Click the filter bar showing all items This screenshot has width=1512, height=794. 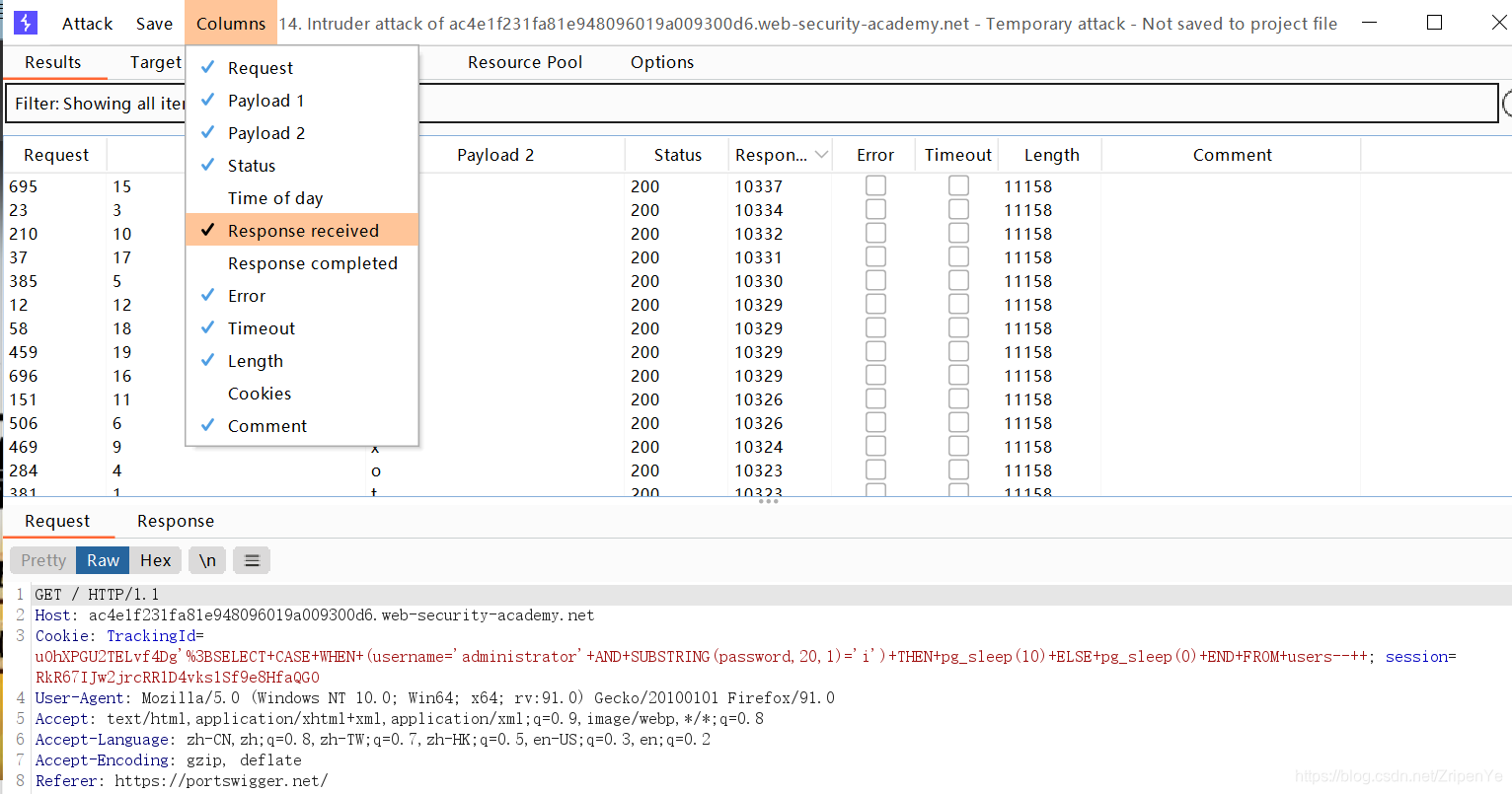click(752, 104)
